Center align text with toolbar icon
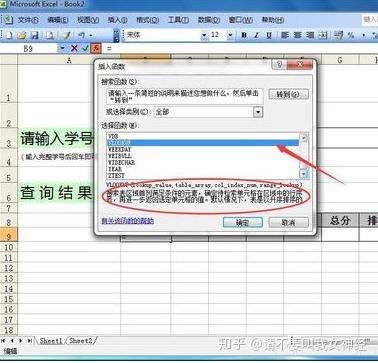Viewport: 378px width, 363px height. click(297, 35)
